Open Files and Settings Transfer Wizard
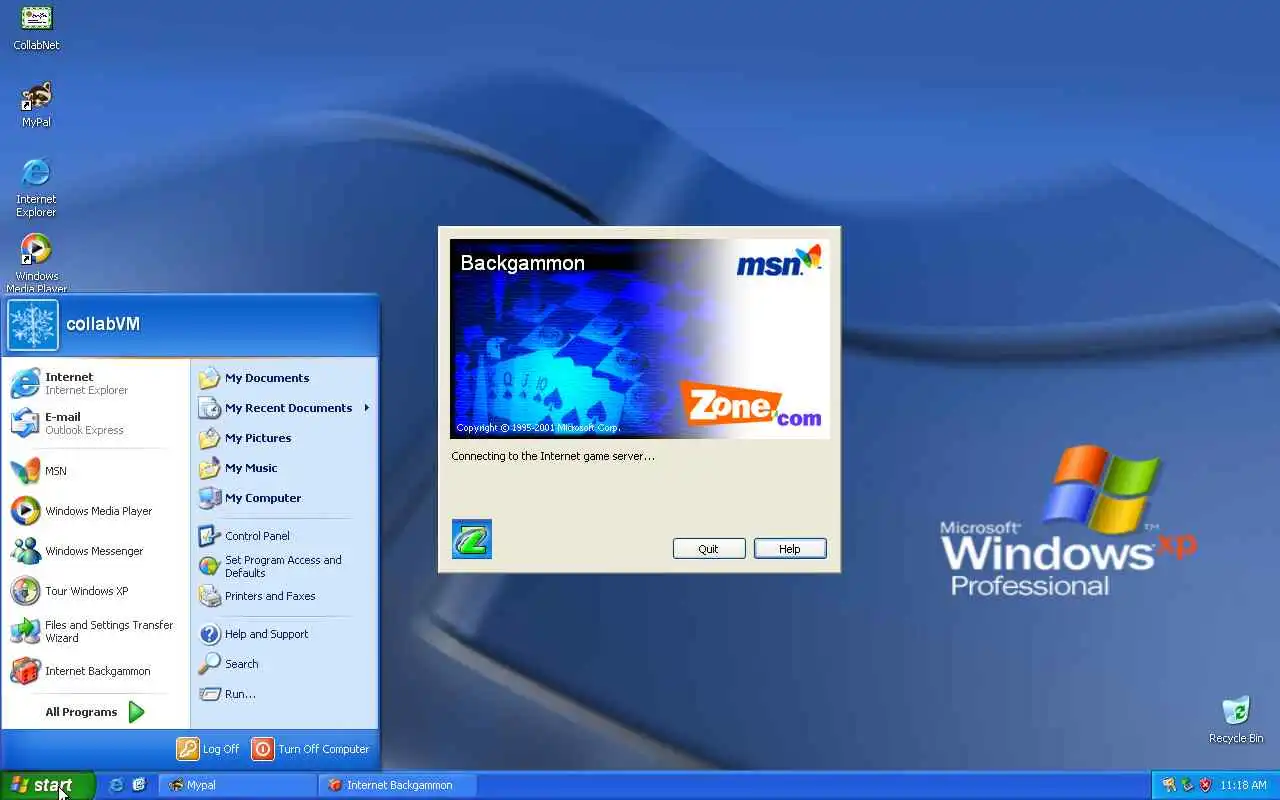The image size is (1280, 800). tap(96, 631)
